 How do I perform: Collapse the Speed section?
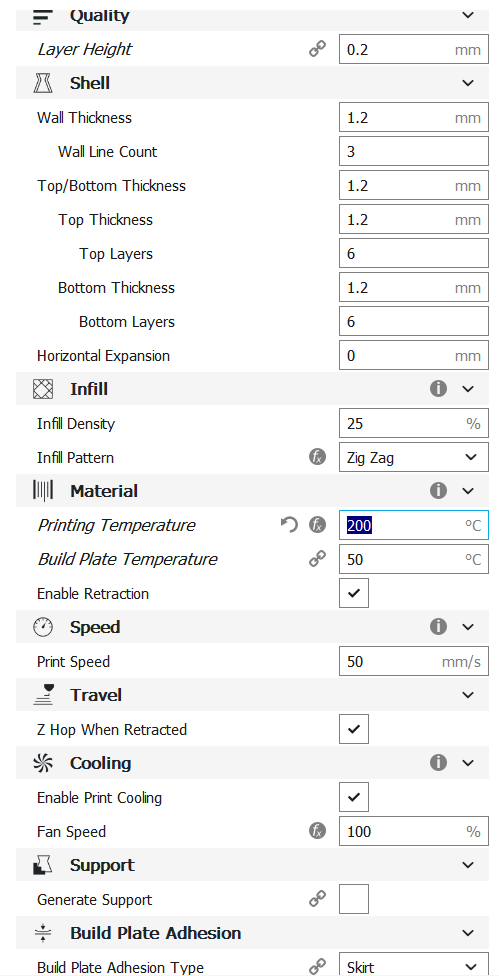[x=469, y=627]
